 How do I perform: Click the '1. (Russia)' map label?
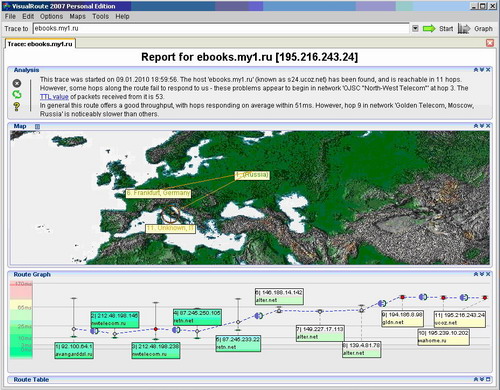pos(252,175)
